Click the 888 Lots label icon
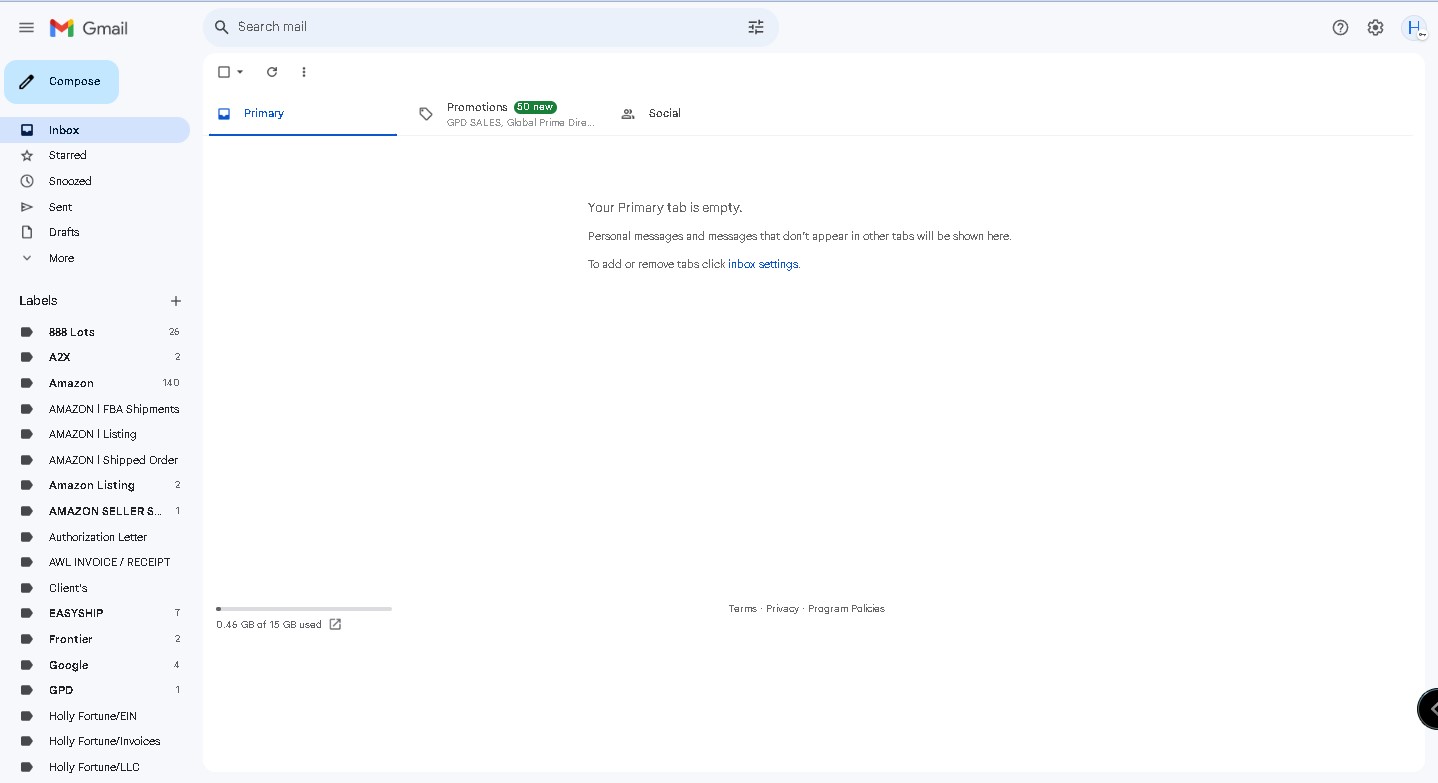The image size is (1438, 783). [x=27, y=332]
